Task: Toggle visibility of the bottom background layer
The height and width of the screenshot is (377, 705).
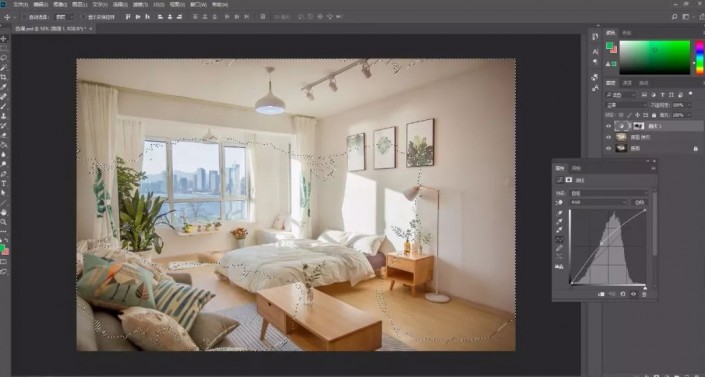Action: click(609, 148)
